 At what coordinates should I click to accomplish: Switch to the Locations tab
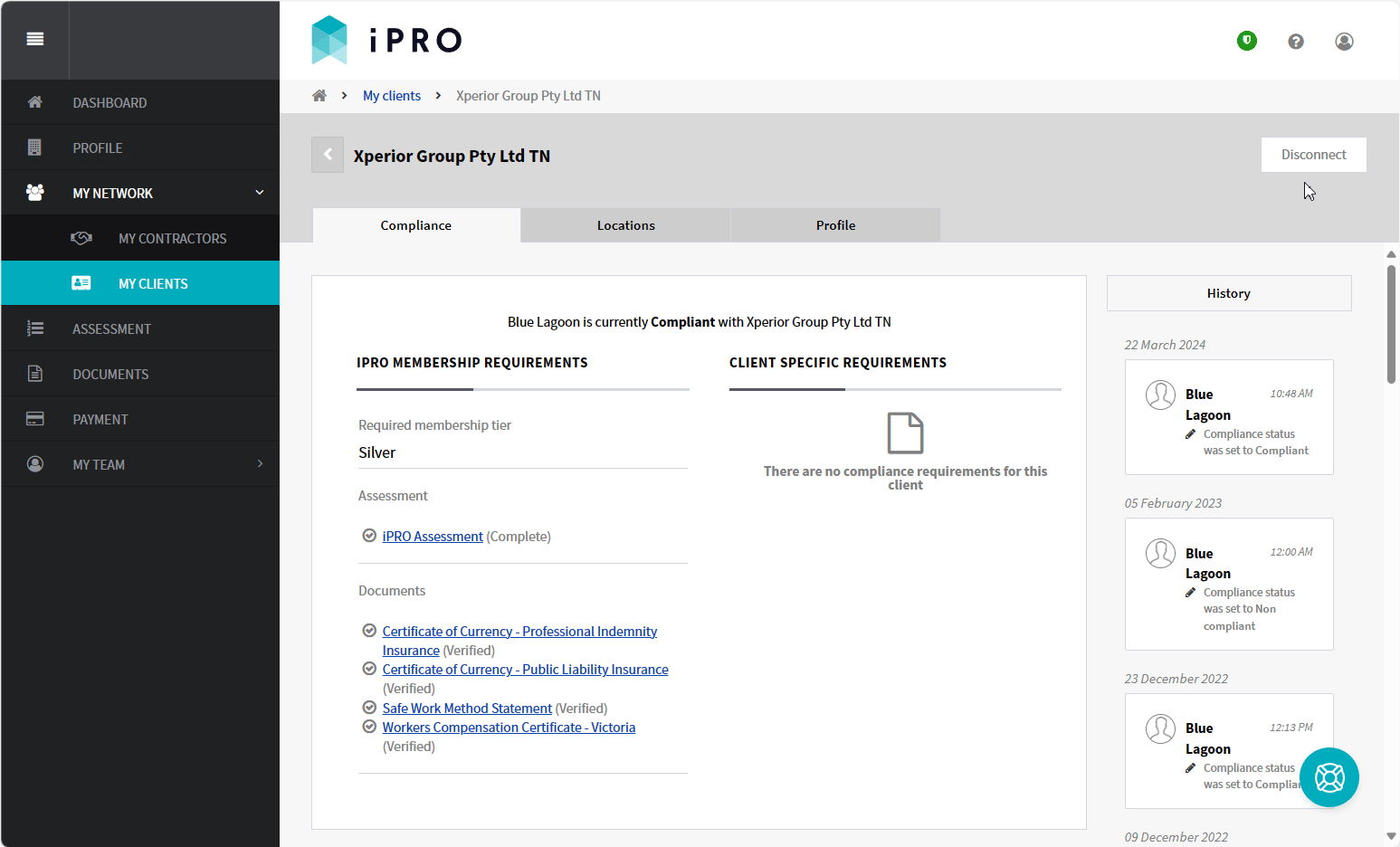626,225
